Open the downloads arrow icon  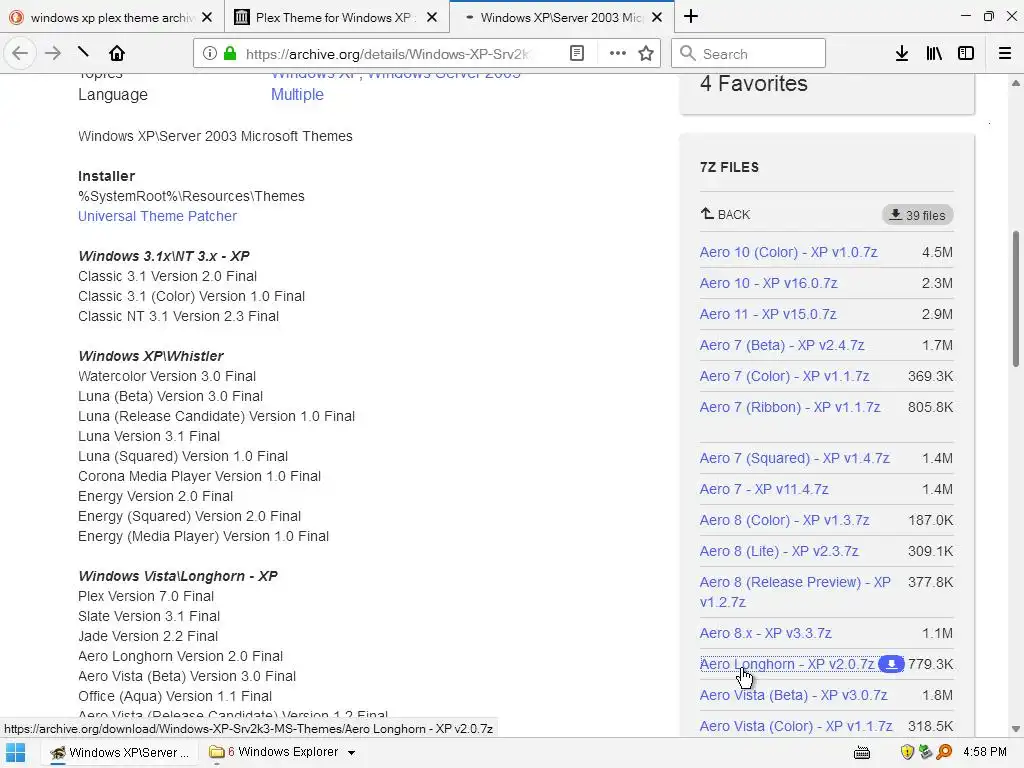coord(902,53)
